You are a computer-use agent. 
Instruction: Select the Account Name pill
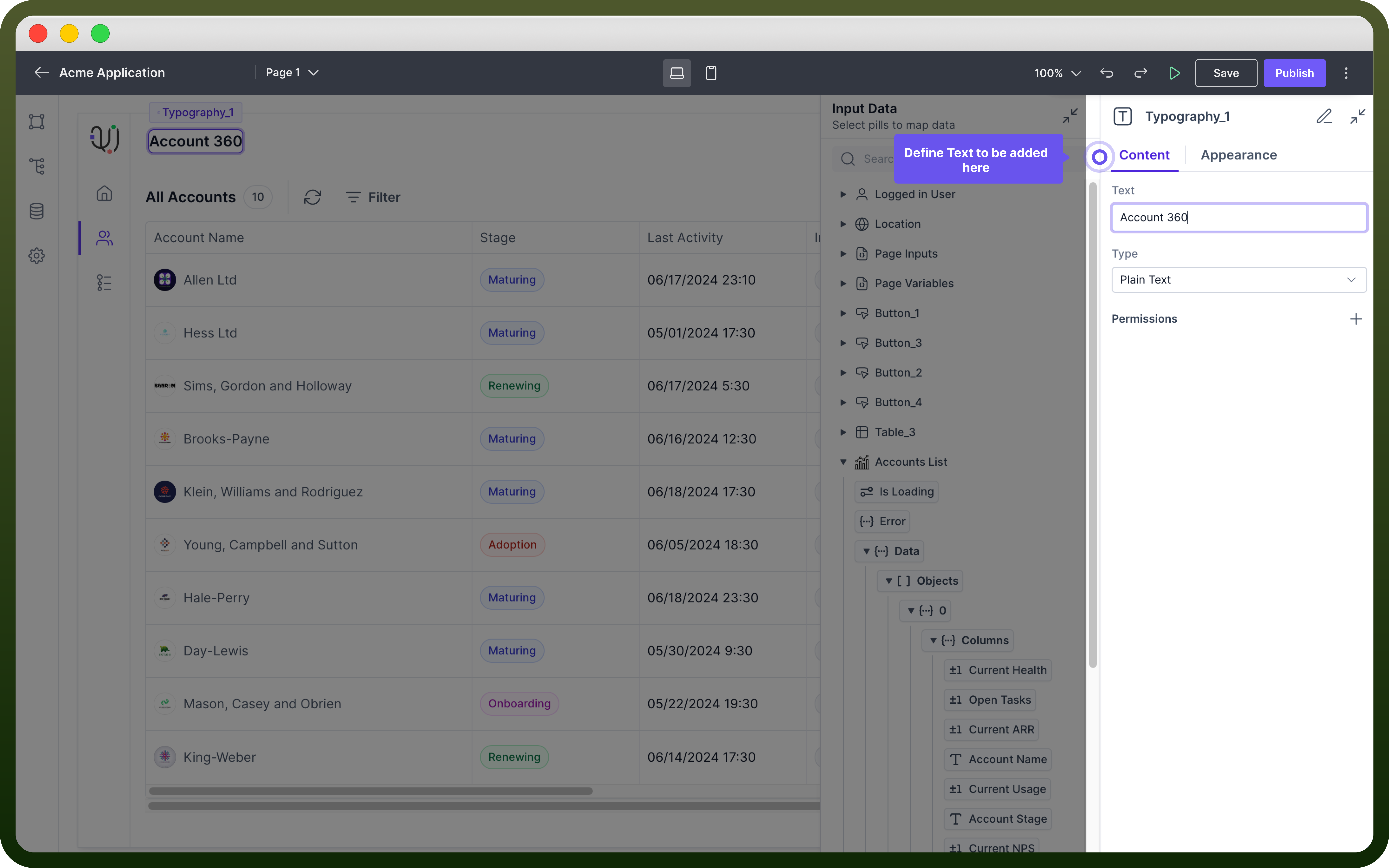pos(998,759)
